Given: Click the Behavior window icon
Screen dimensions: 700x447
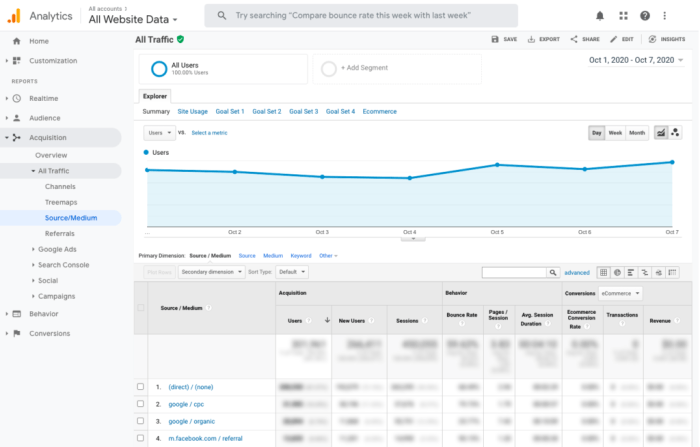Looking at the screenshot, I should [x=17, y=314].
